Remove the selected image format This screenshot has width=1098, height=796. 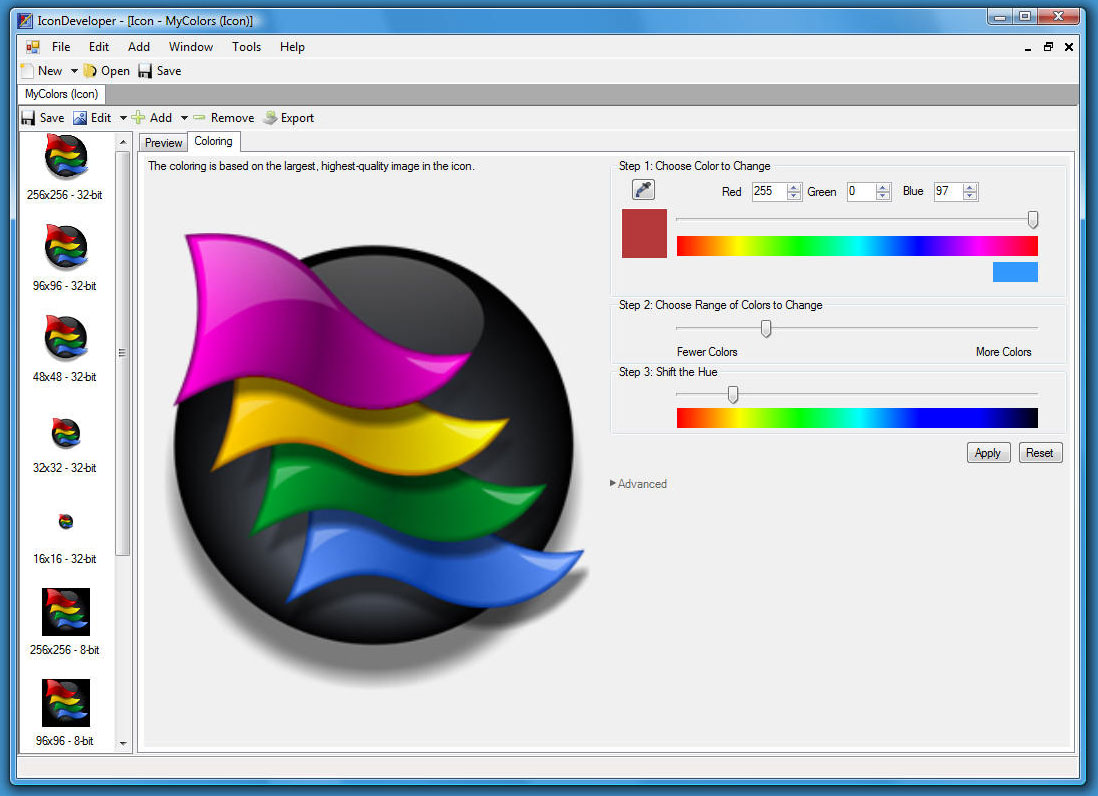click(224, 118)
